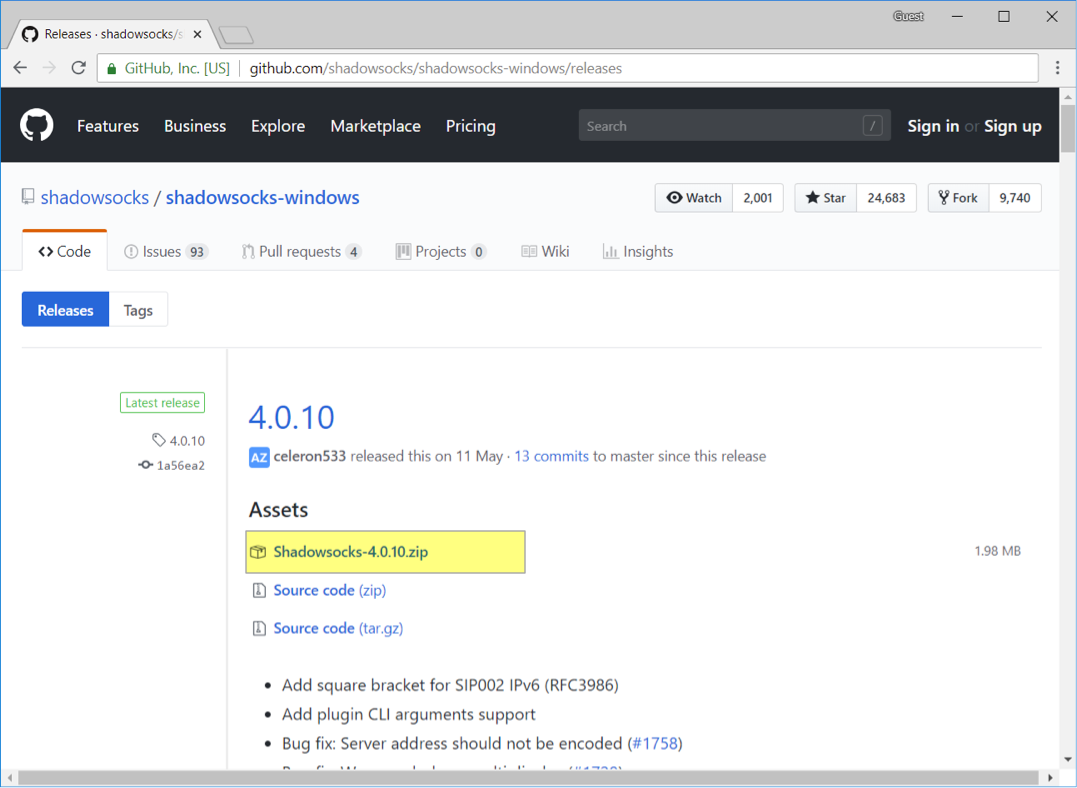
Task: Click the address bar URL
Action: coord(435,68)
